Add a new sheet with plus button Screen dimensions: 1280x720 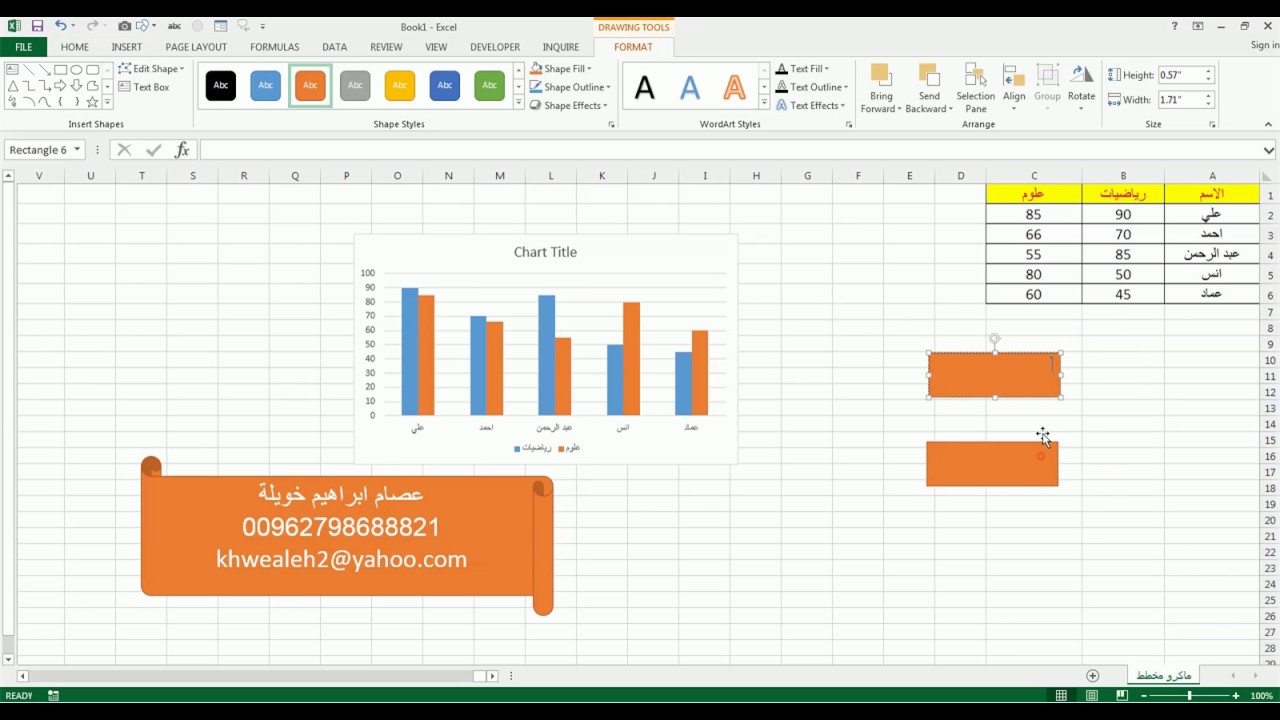(x=1092, y=676)
